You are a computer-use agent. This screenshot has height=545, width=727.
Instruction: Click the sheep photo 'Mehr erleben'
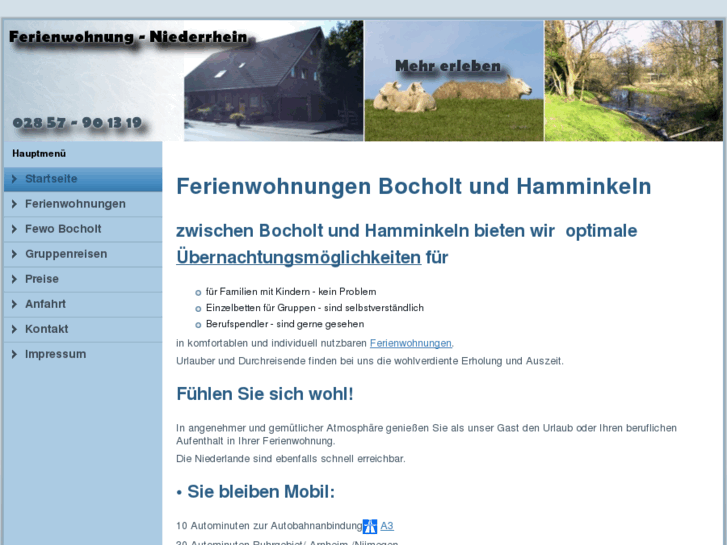pyautogui.click(x=454, y=81)
